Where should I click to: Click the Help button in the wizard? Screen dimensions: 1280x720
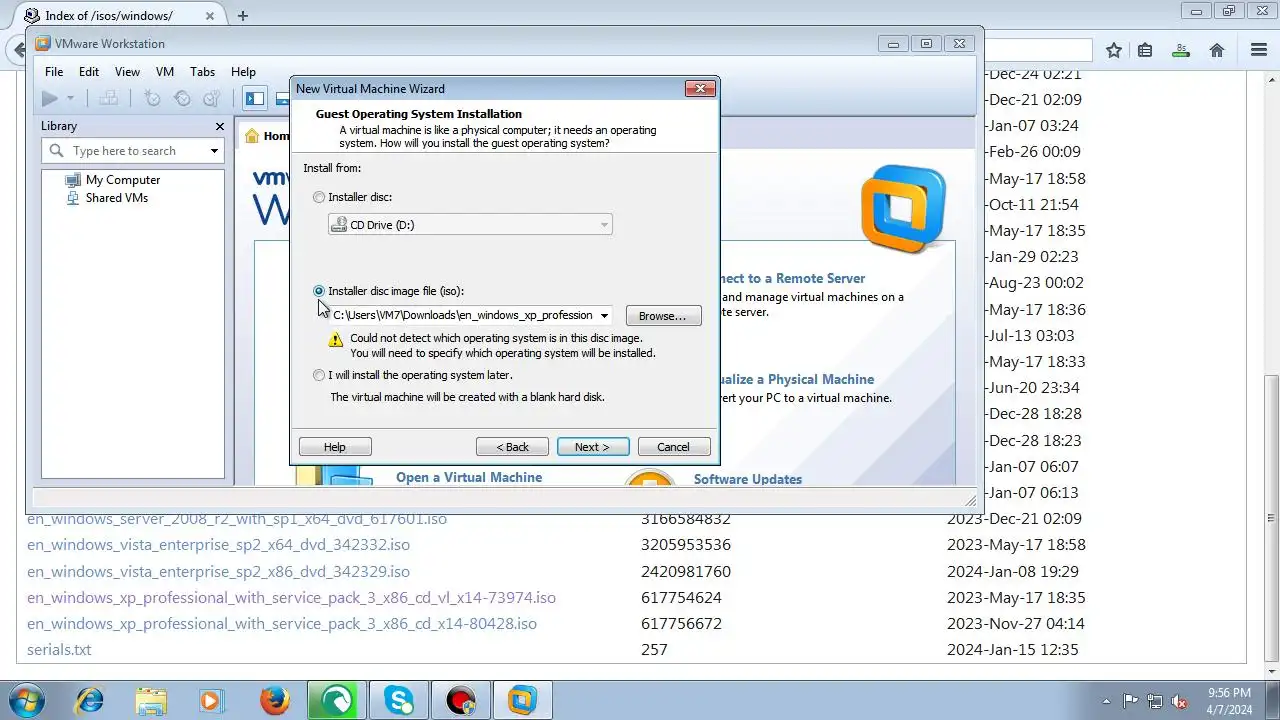click(x=335, y=447)
